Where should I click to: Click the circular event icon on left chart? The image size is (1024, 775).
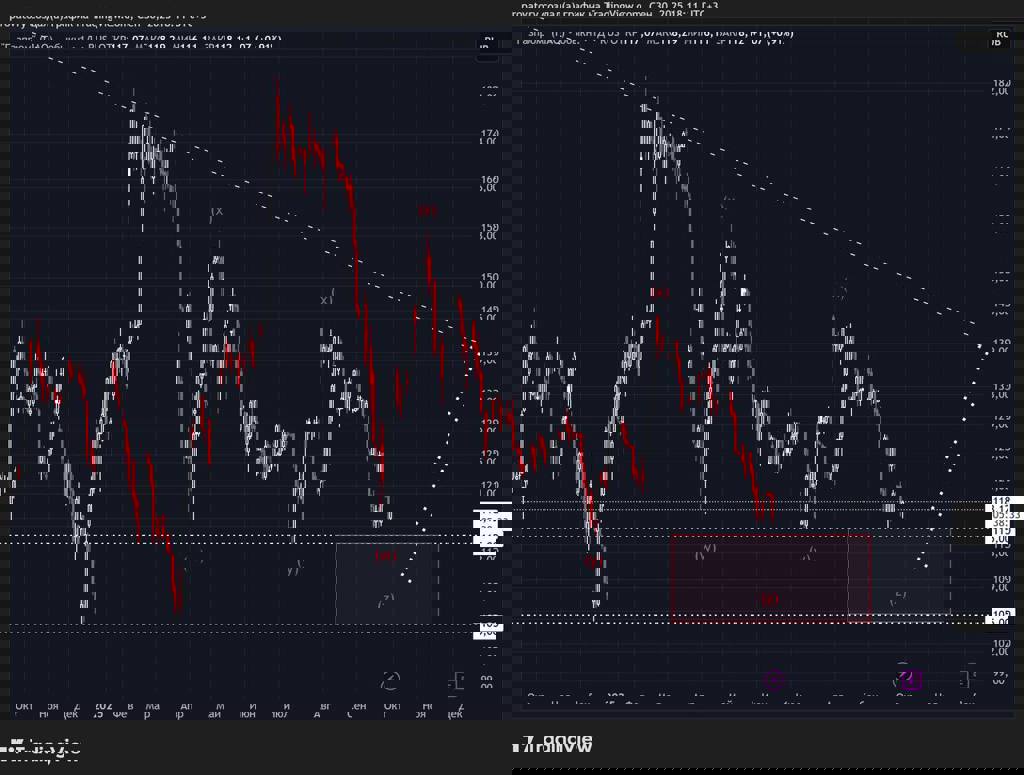pyautogui.click(x=390, y=680)
